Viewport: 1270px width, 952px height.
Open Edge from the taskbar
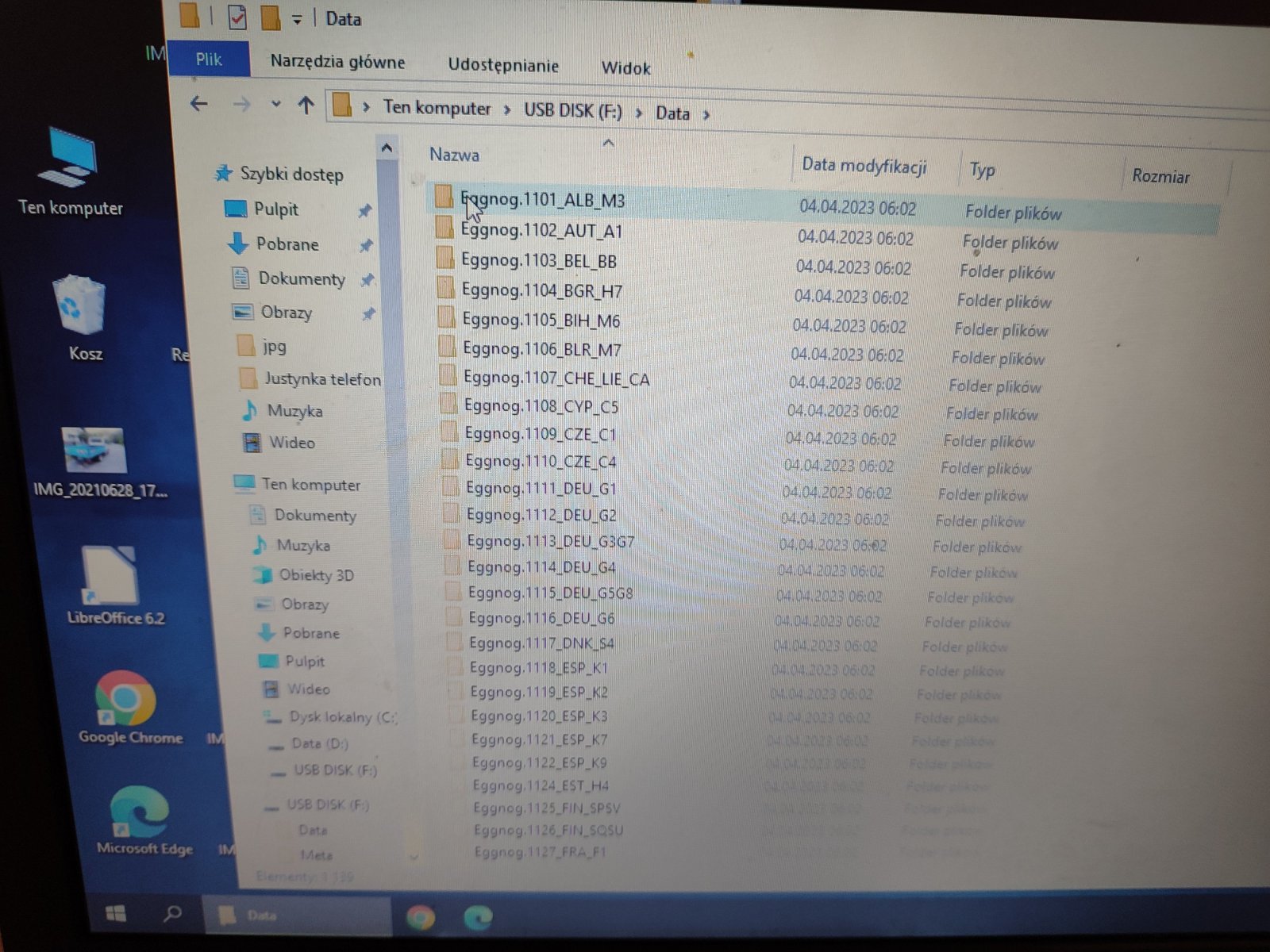tap(478, 917)
